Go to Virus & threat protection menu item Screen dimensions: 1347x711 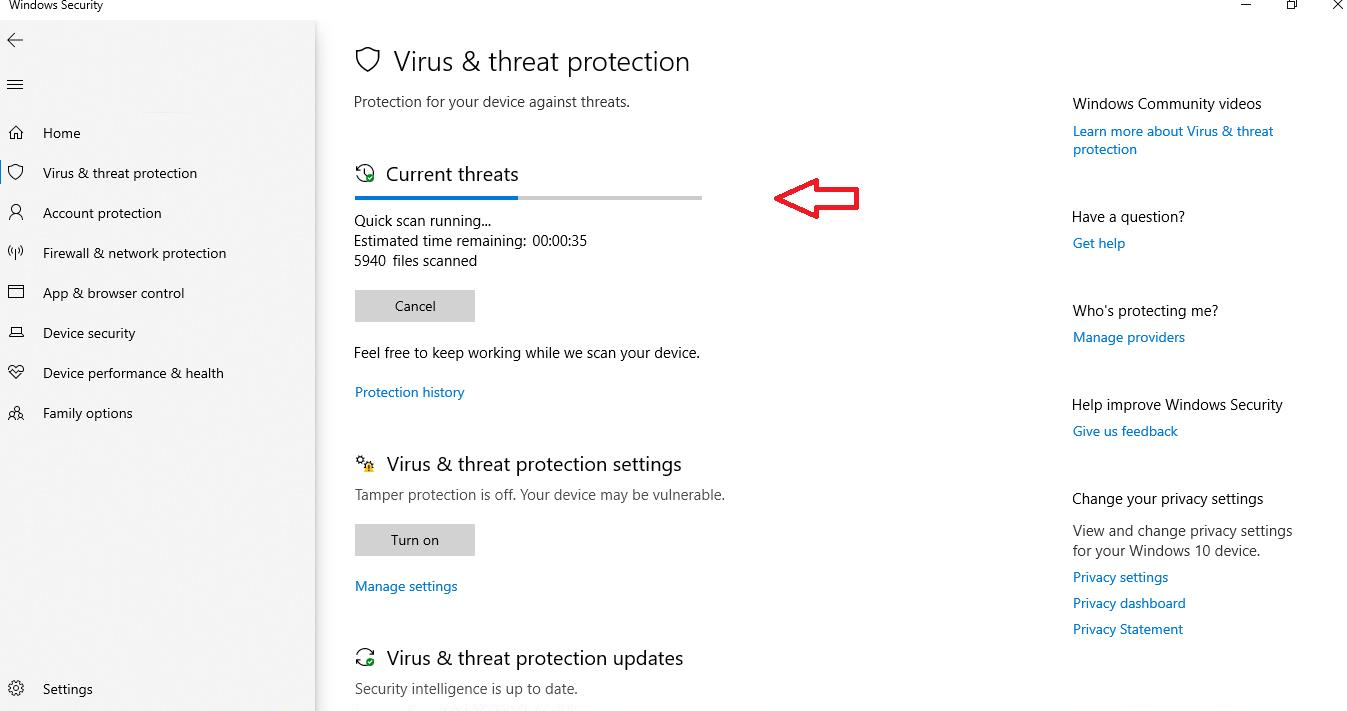tap(120, 173)
